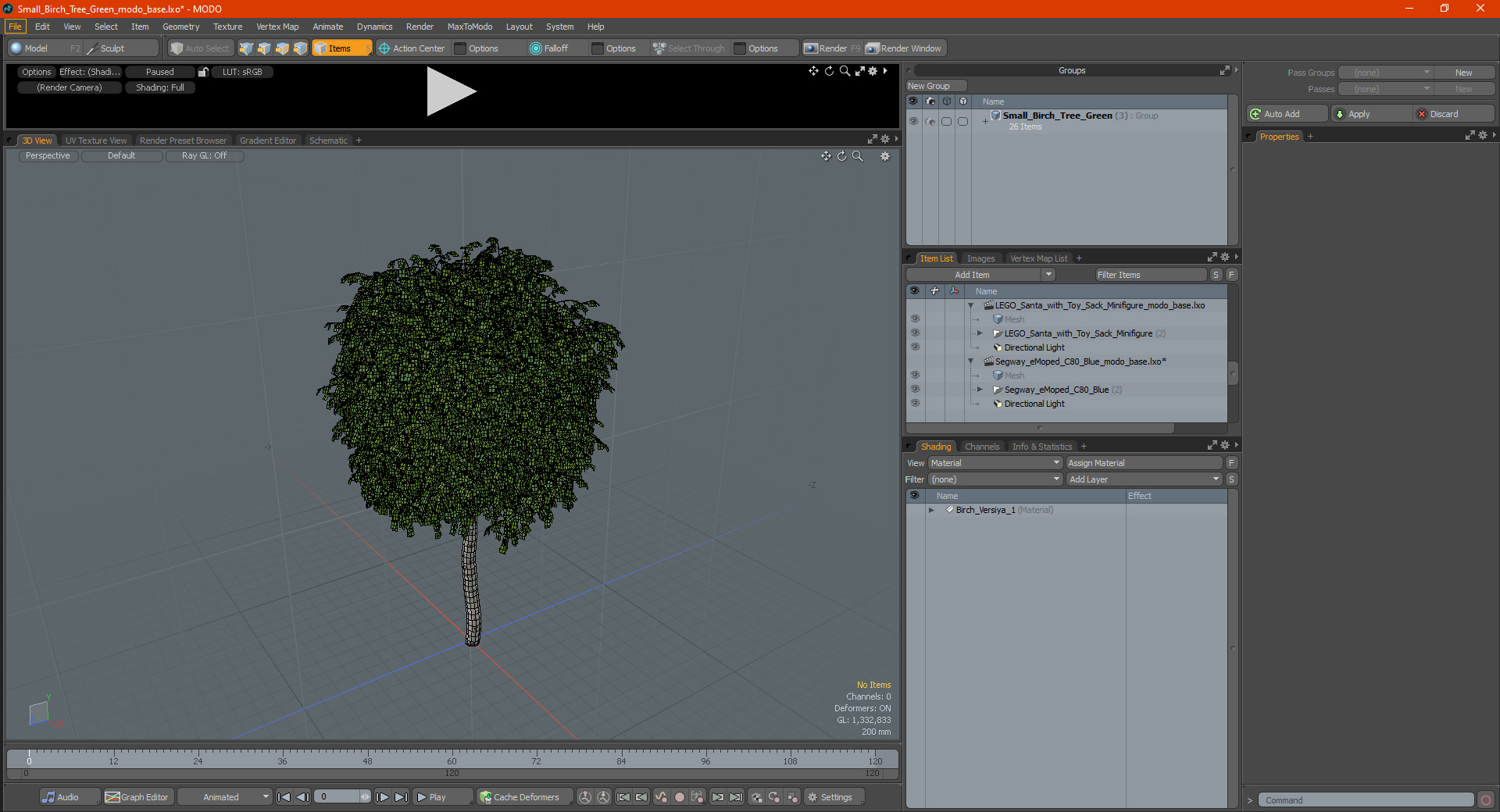Toggle visibility of Mesh under Segway scene
Screen dimensions: 1500x812
tap(915, 376)
